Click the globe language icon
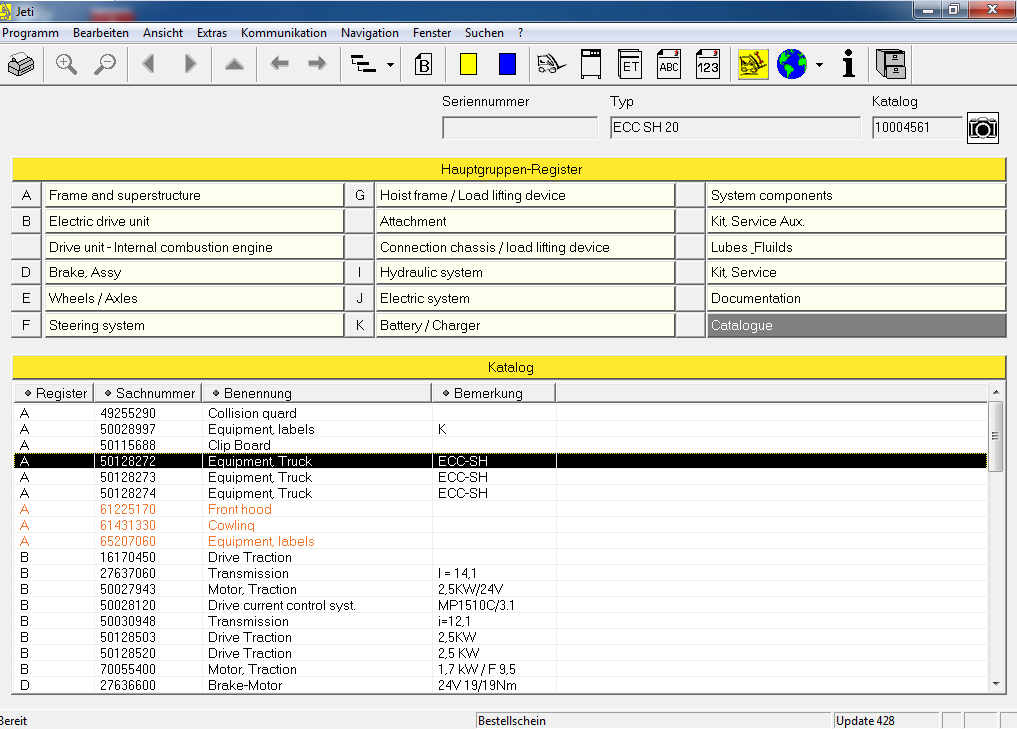Viewport: 1017px width, 729px height. coord(791,65)
